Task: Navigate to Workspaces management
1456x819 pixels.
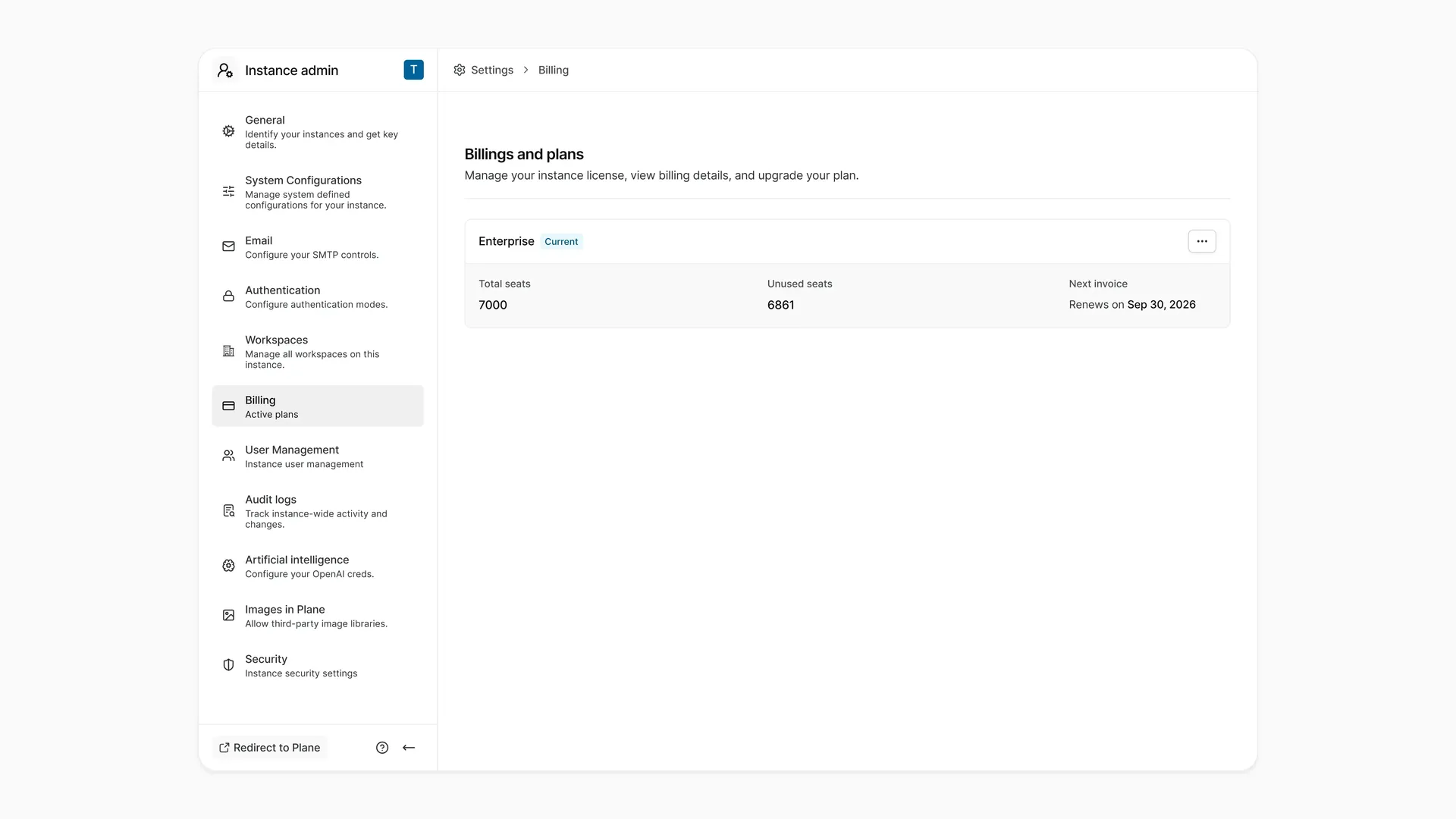Action: point(318,352)
